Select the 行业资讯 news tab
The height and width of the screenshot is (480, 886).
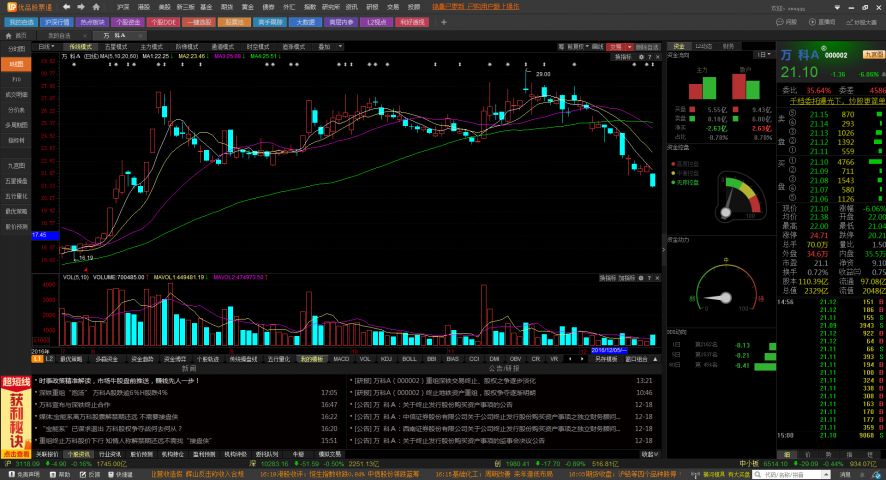110,454
